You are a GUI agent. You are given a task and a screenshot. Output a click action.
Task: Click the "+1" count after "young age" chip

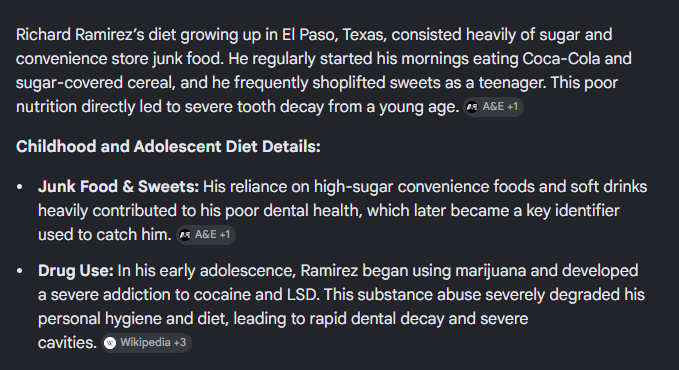tap(512, 107)
